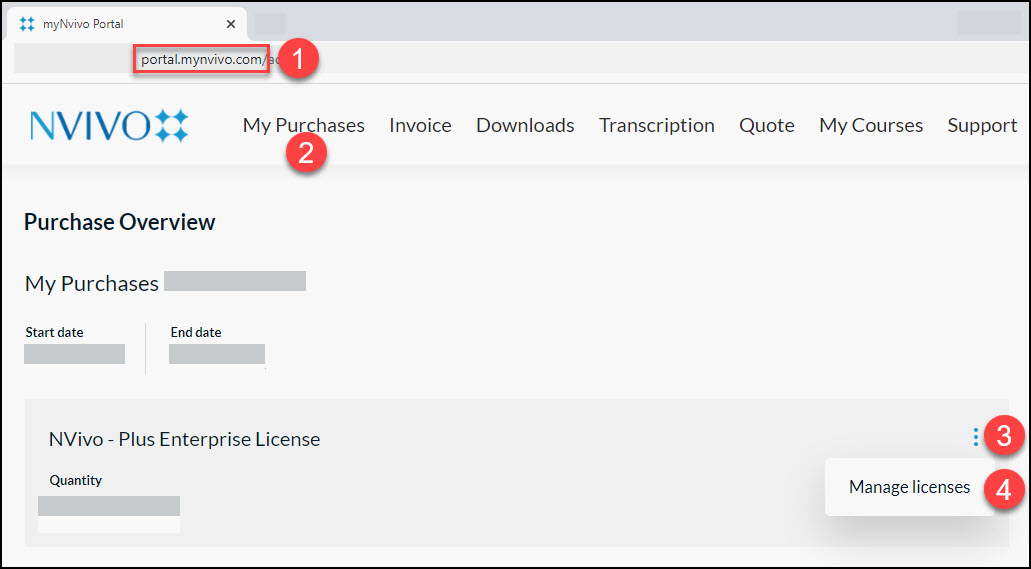1031x569 pixels.
Task: Click the Quantity label
Action: tap(76, 480)
